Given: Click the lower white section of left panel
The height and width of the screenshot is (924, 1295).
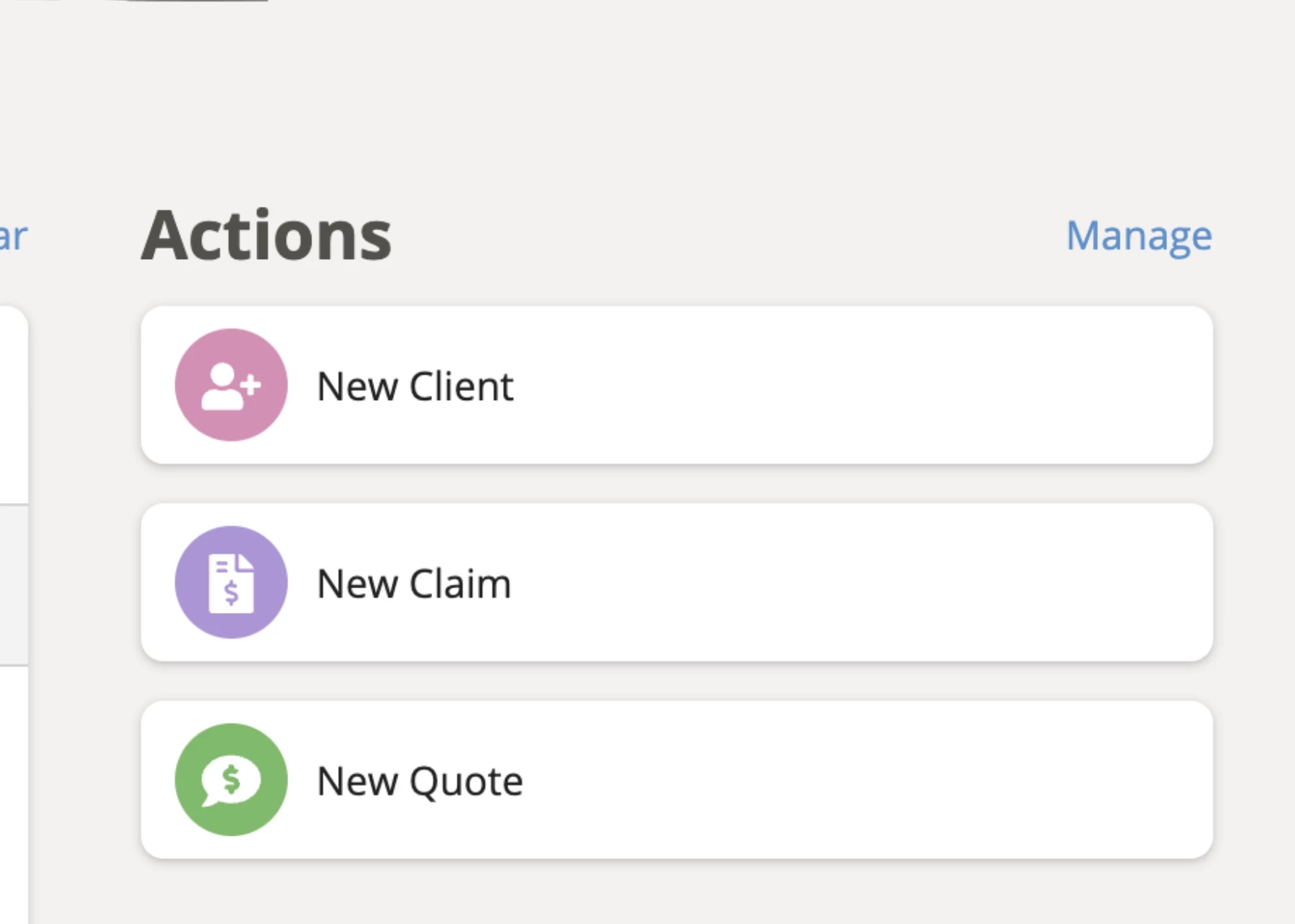Looking at the screenshot, I should point(14,794).
